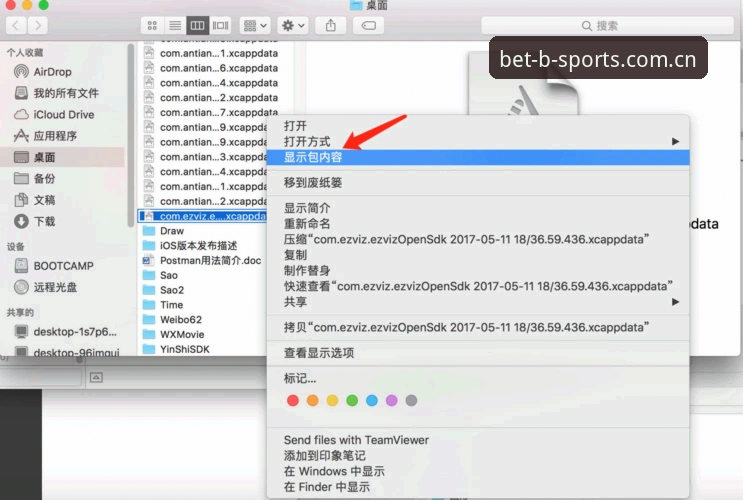
Task: Choose 查看显示选项 in context menu
Action: tap(478, 353)
